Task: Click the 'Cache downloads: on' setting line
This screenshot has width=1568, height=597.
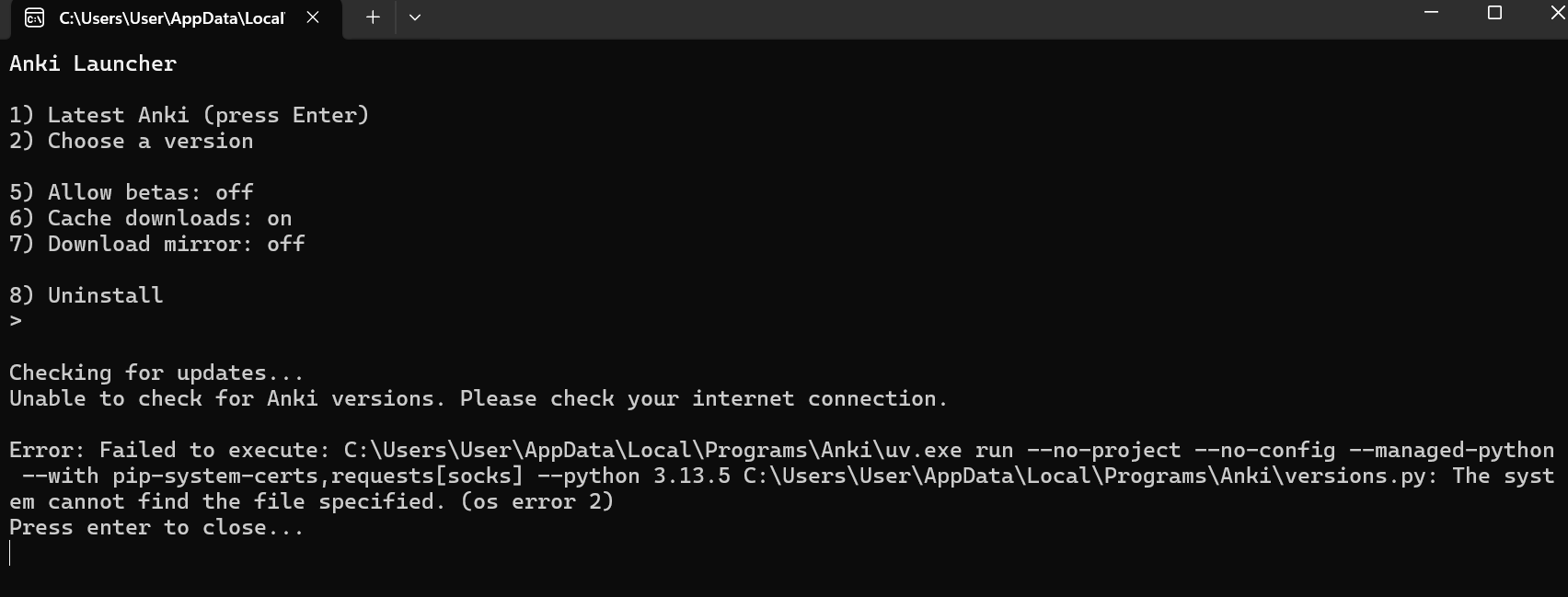Action: [x=150, y=218]
